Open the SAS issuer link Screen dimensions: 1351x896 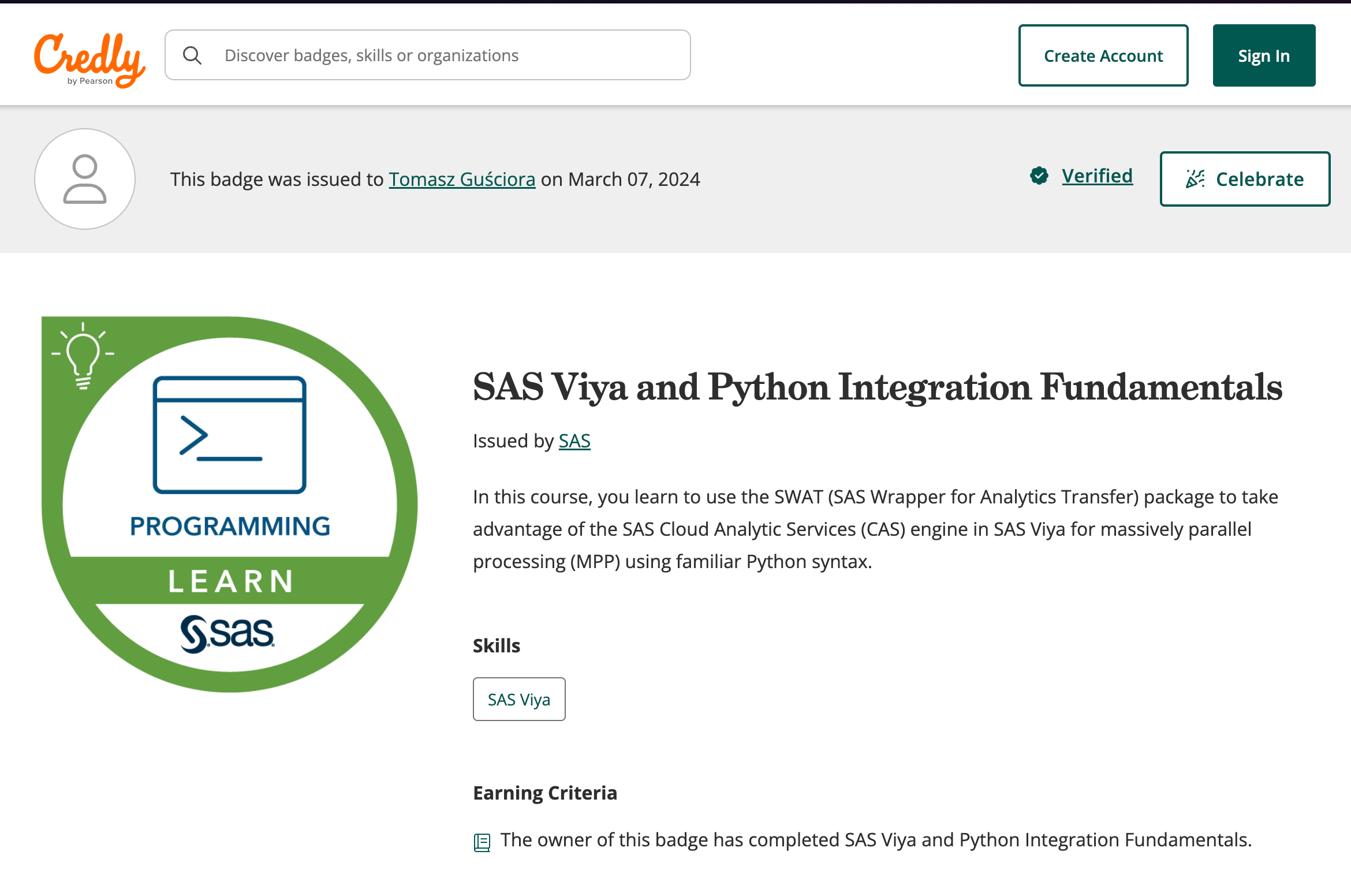coord(574,440)
